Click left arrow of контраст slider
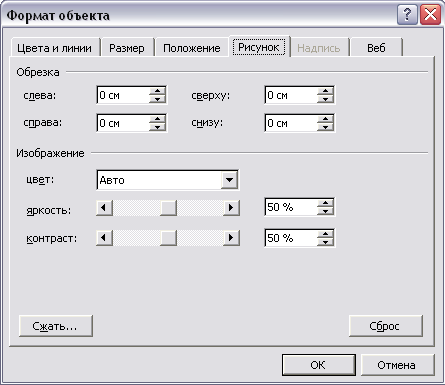The image size is (445, 385). [x=104, y=238]
